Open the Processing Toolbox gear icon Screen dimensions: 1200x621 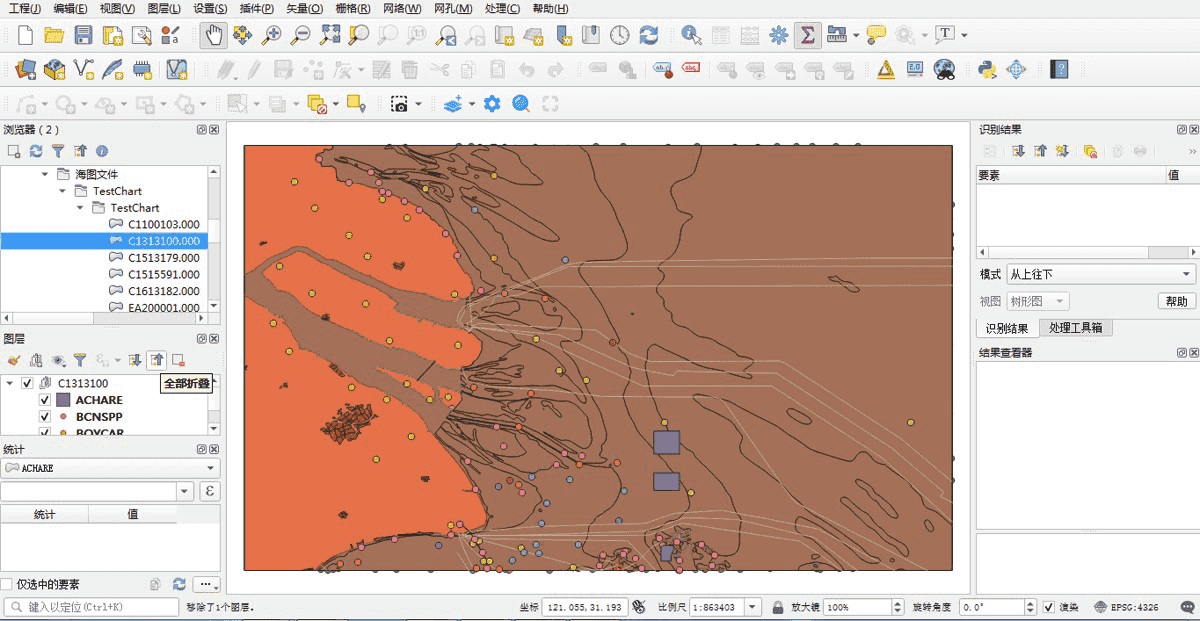[x=778, y=35]
